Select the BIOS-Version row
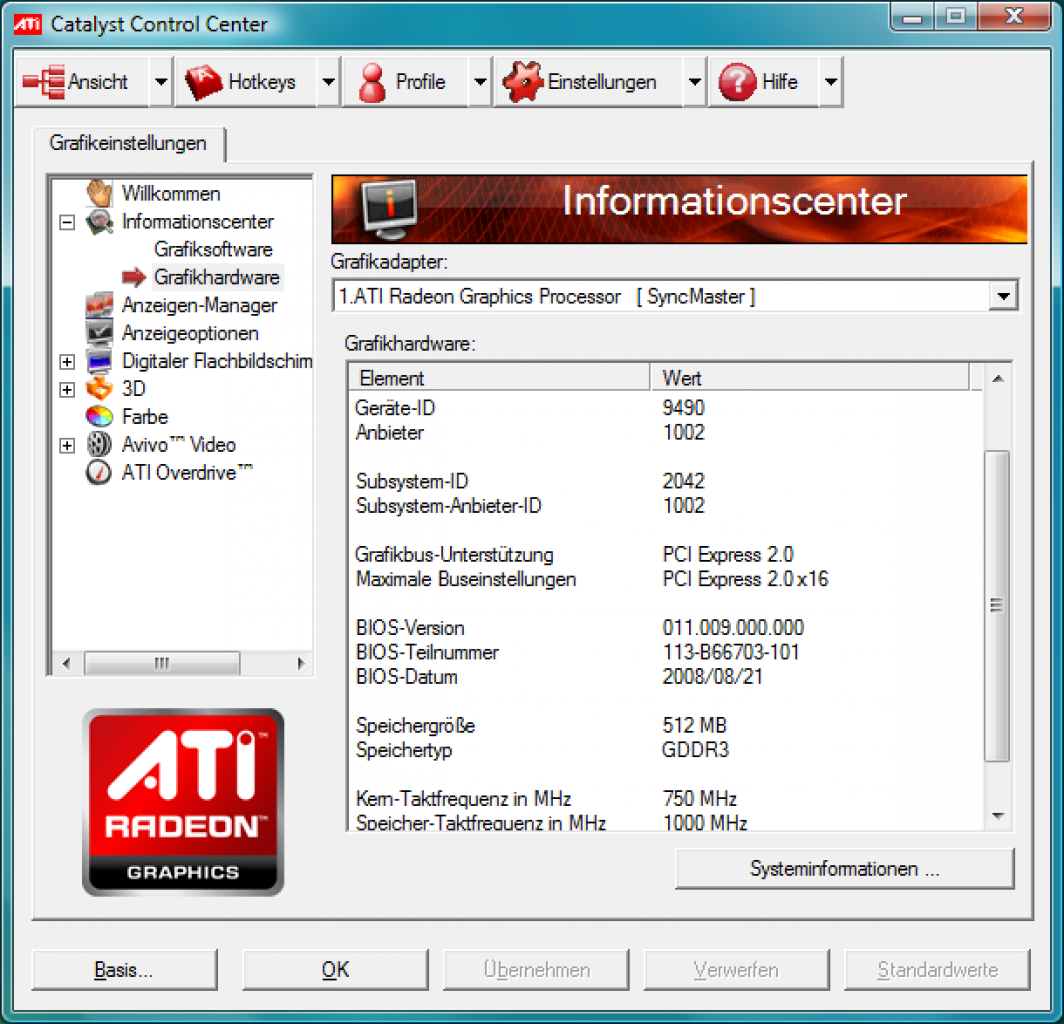The width and height of the screenshot is (1064, 1024). pos(665,628)
